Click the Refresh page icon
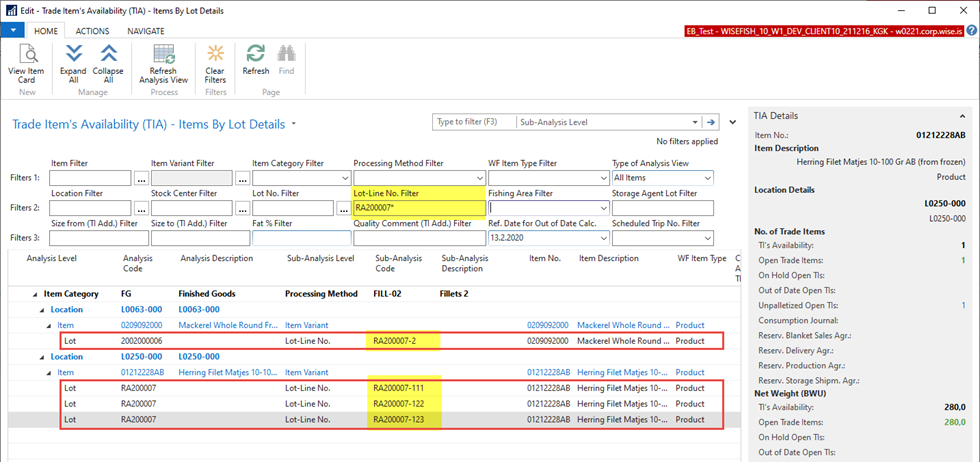 256,55
